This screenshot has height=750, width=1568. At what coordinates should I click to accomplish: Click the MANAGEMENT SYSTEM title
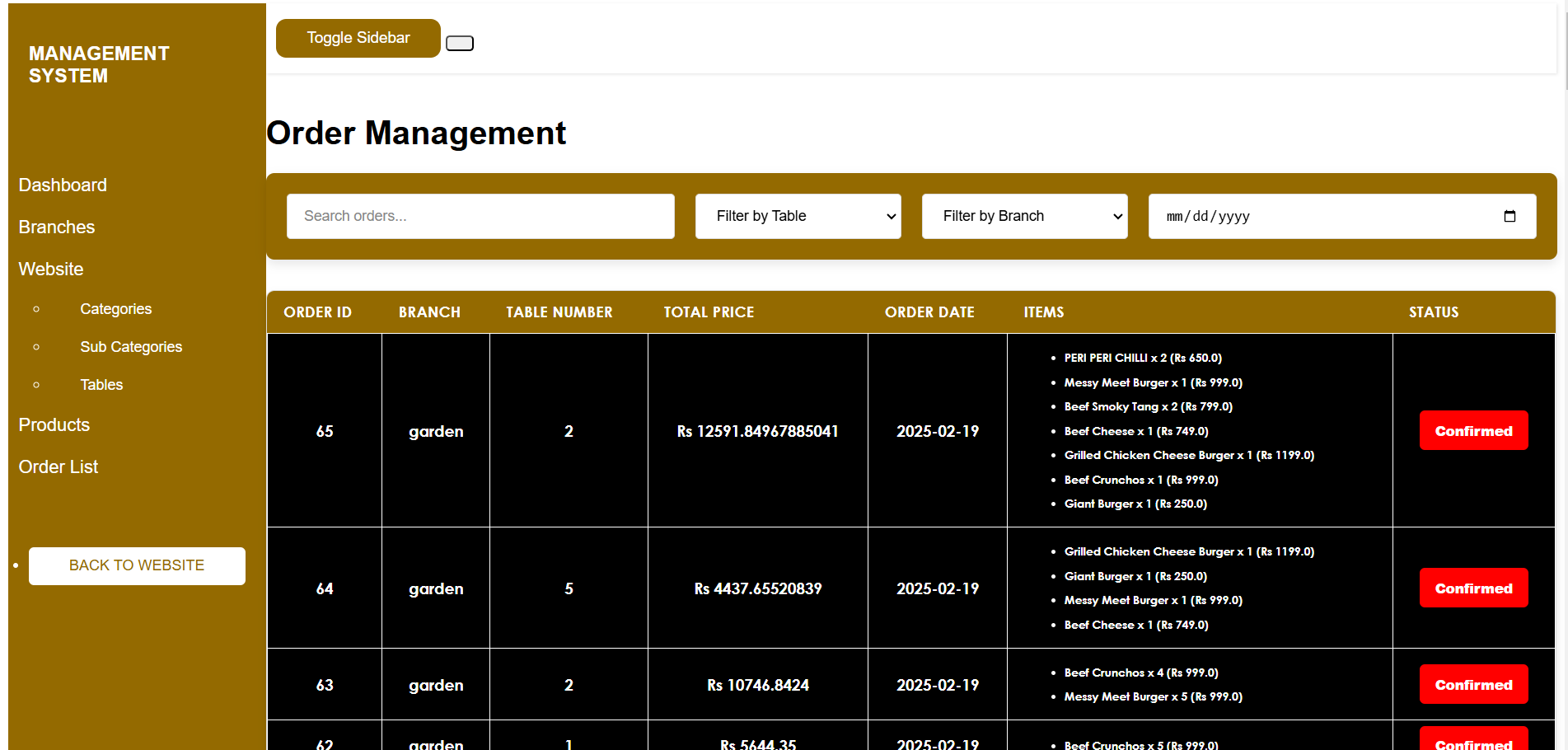99,65
